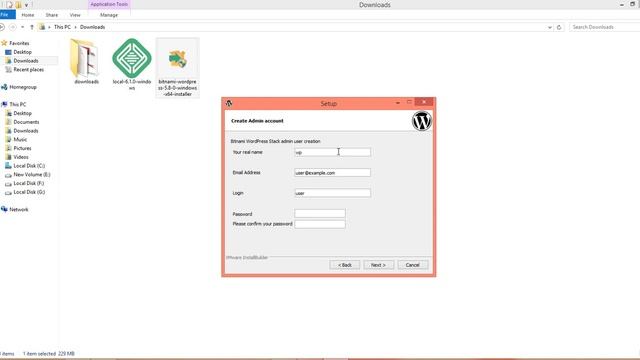
Task: Expand the address bar history dropdown
Action: (549, 27)
